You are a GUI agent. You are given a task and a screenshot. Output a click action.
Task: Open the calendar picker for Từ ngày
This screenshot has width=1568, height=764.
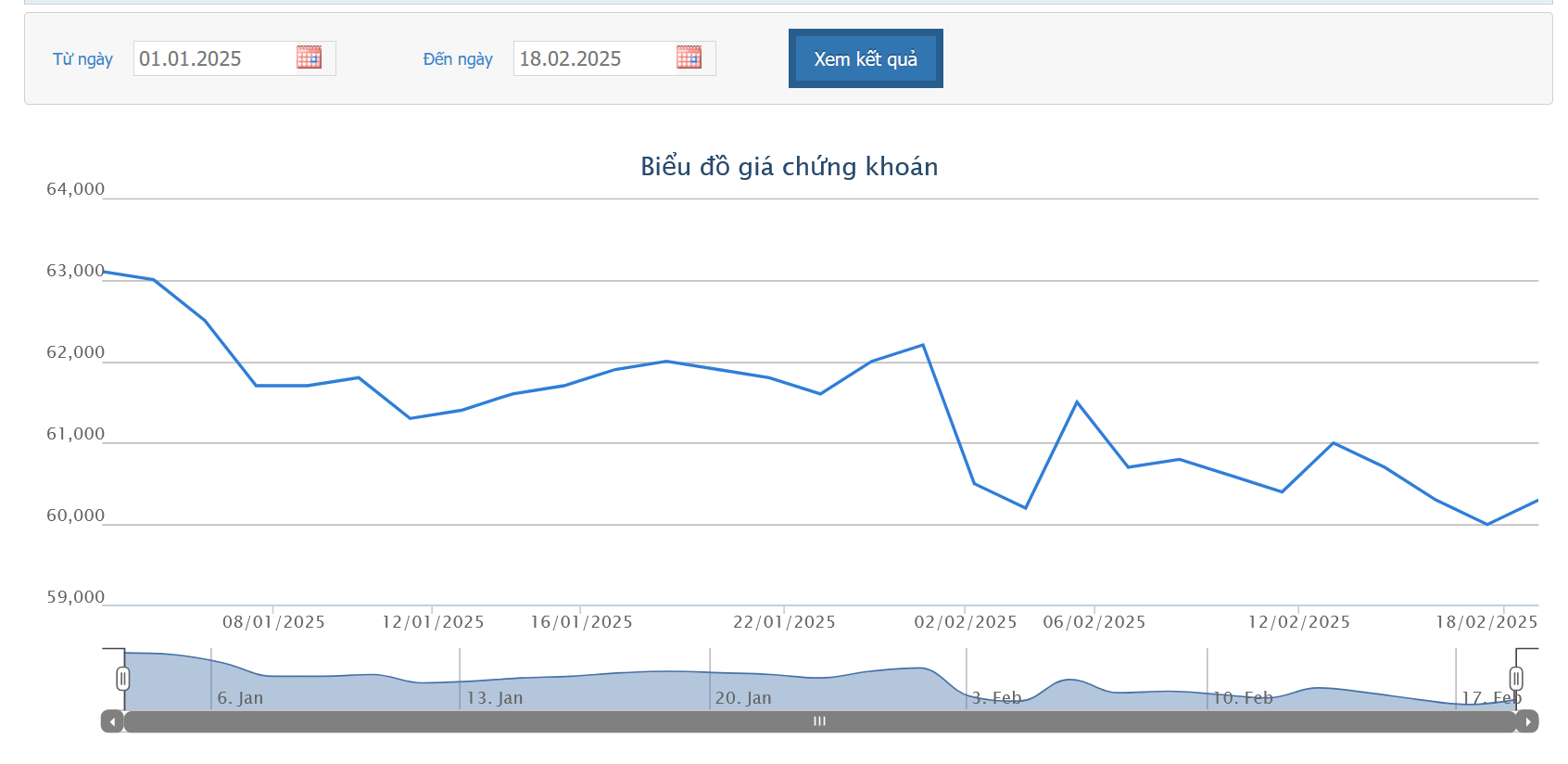(x=309, y=57)
